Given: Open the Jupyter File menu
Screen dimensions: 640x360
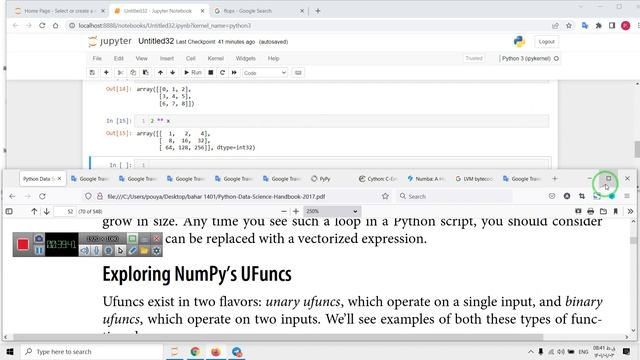Looking at the screenshot, I should pos(97,58).
